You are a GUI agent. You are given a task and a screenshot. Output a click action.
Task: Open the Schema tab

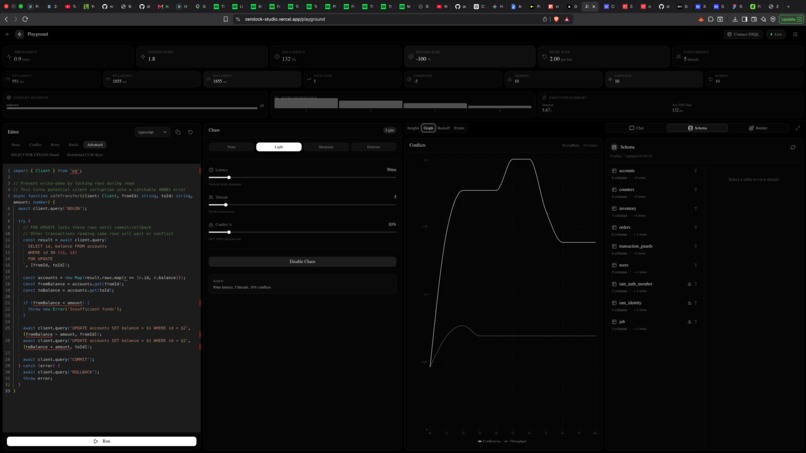(x=697, y=128)
